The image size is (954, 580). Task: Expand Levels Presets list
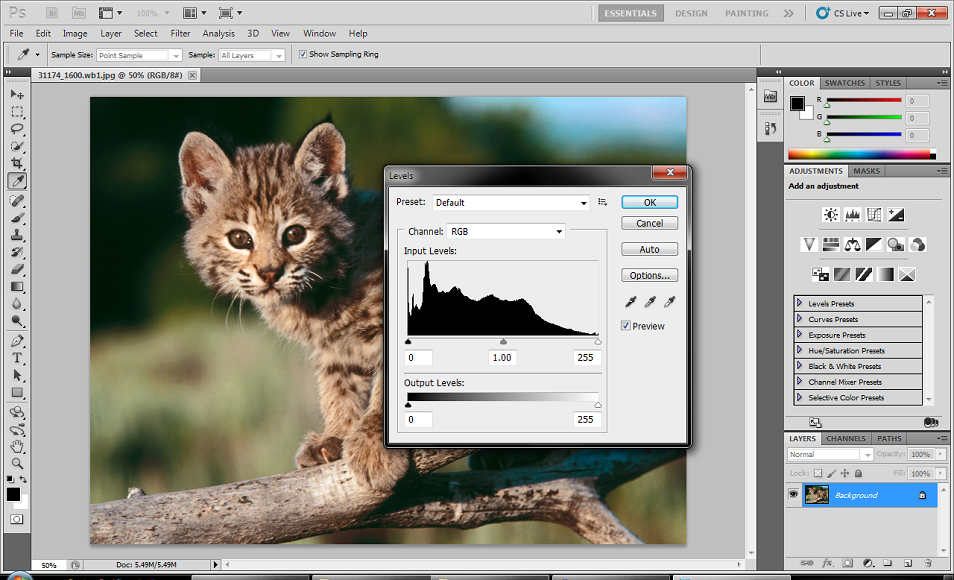pos(799,303)
